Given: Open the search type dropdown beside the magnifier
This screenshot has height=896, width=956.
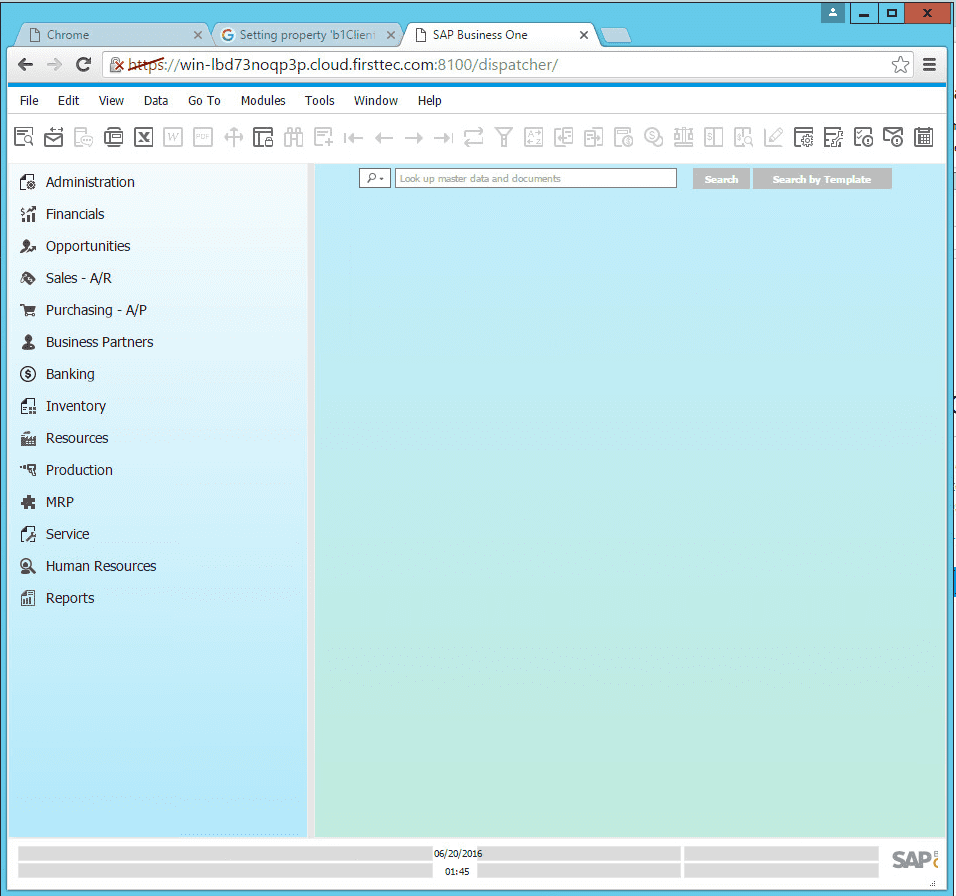Looking at the screenshot, I should pos(374,177).
